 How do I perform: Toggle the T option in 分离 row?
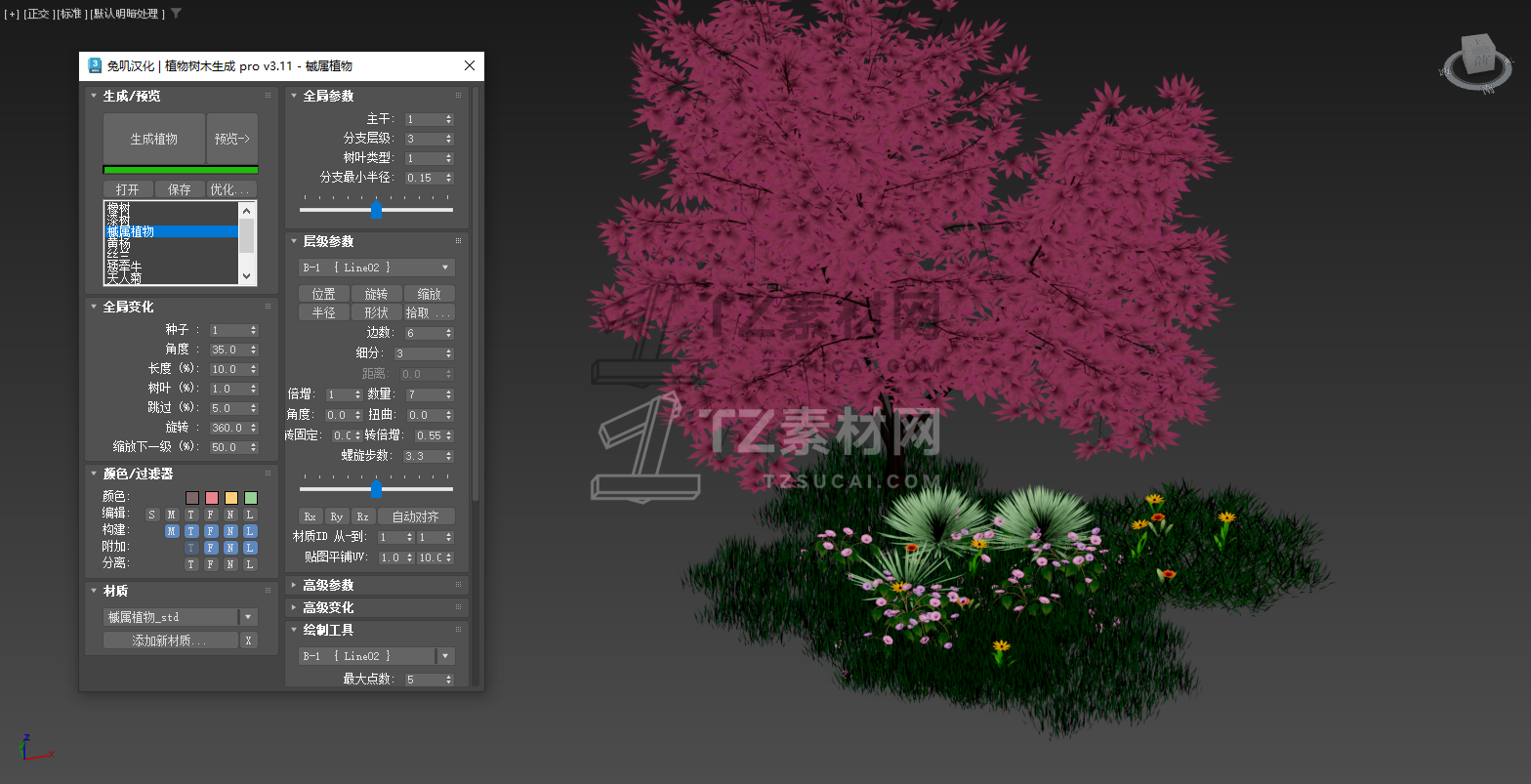point(191,564)
